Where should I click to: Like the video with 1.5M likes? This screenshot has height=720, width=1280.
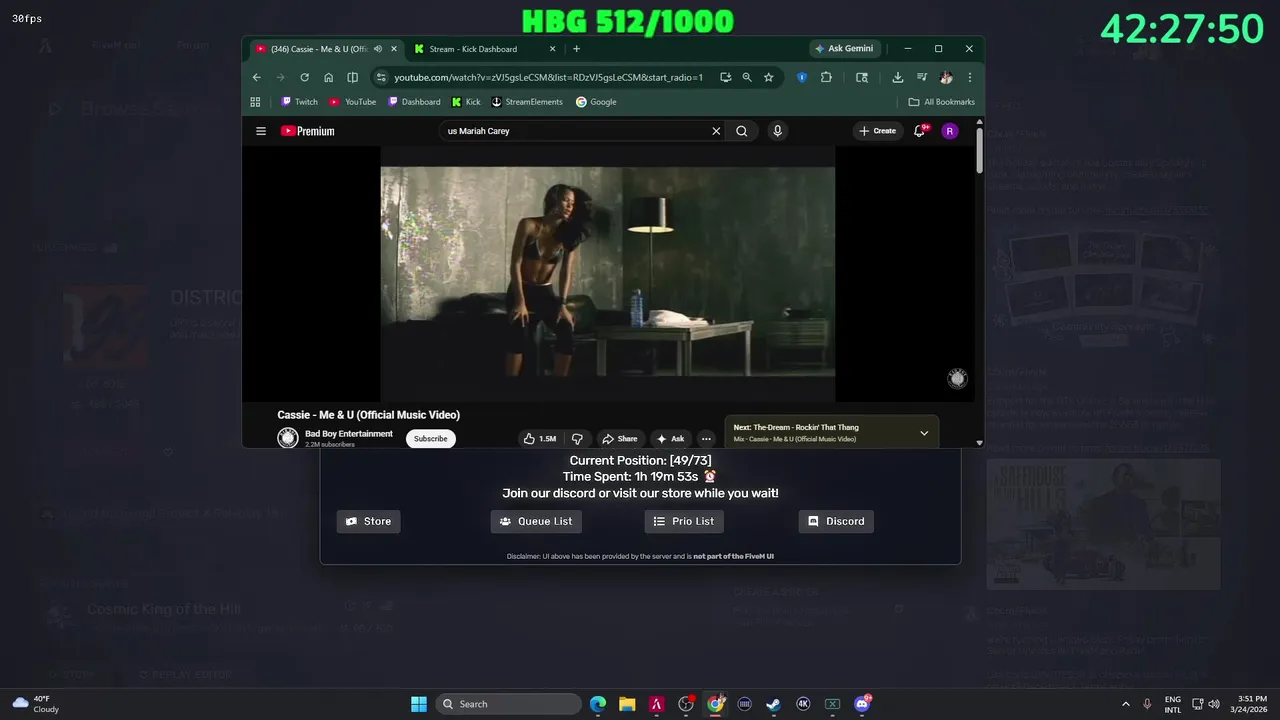[x=540, y=438]
